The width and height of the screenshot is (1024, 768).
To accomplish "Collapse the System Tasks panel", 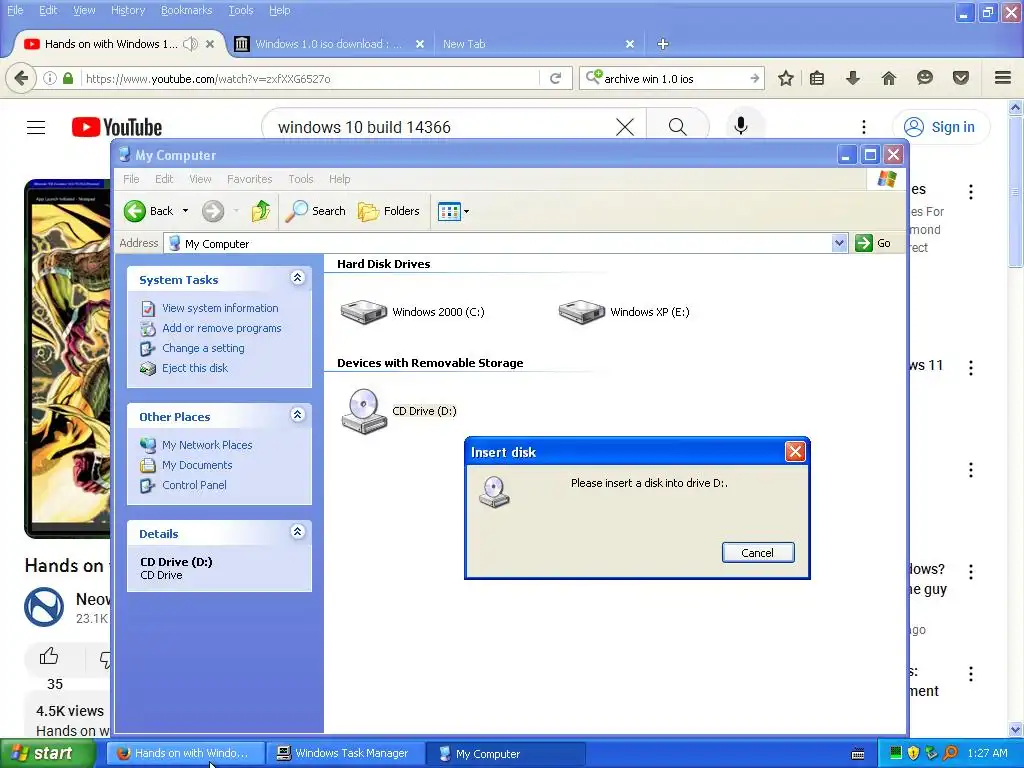I will [298, 278].
